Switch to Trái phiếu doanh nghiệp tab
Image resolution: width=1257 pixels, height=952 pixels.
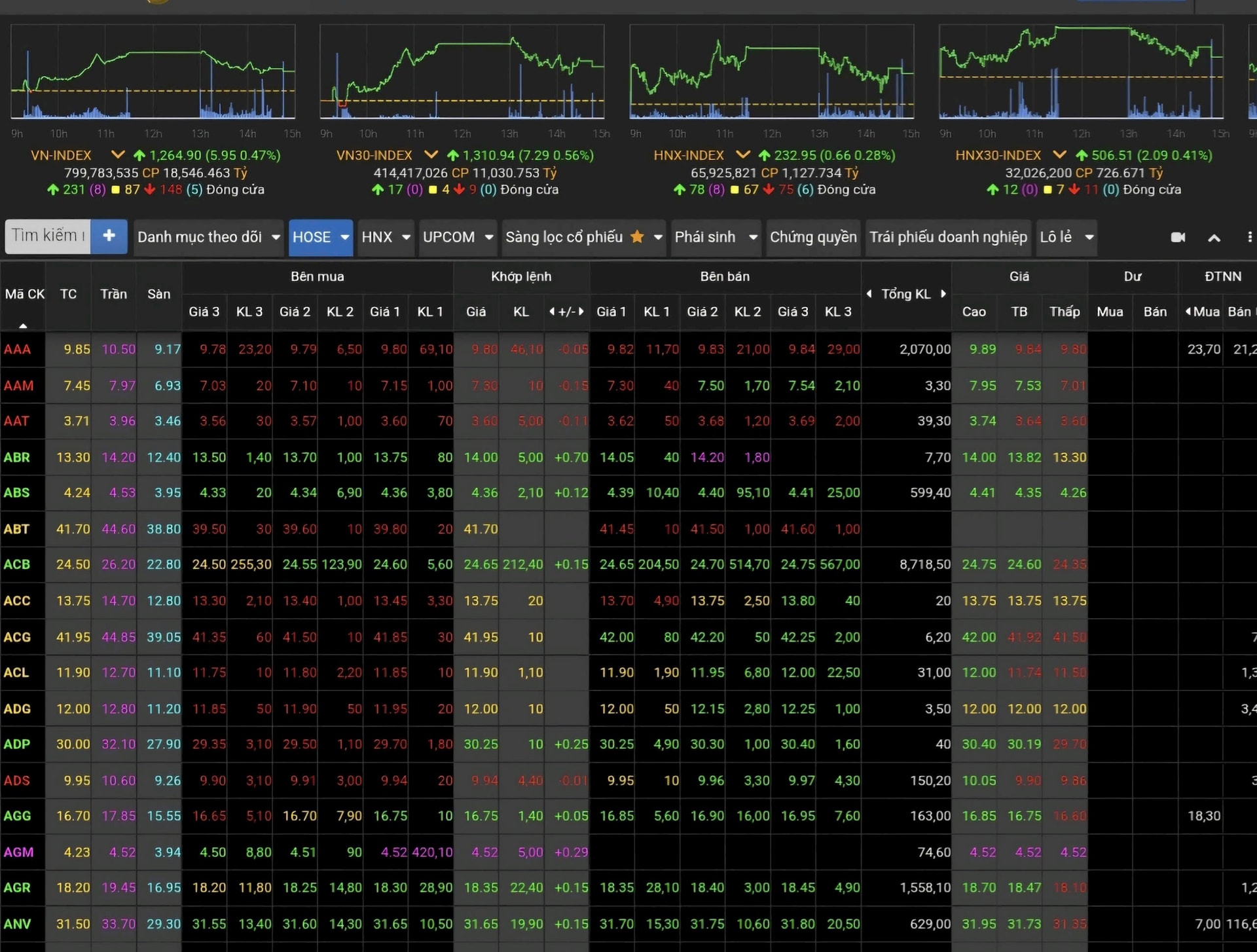(948, 237)
